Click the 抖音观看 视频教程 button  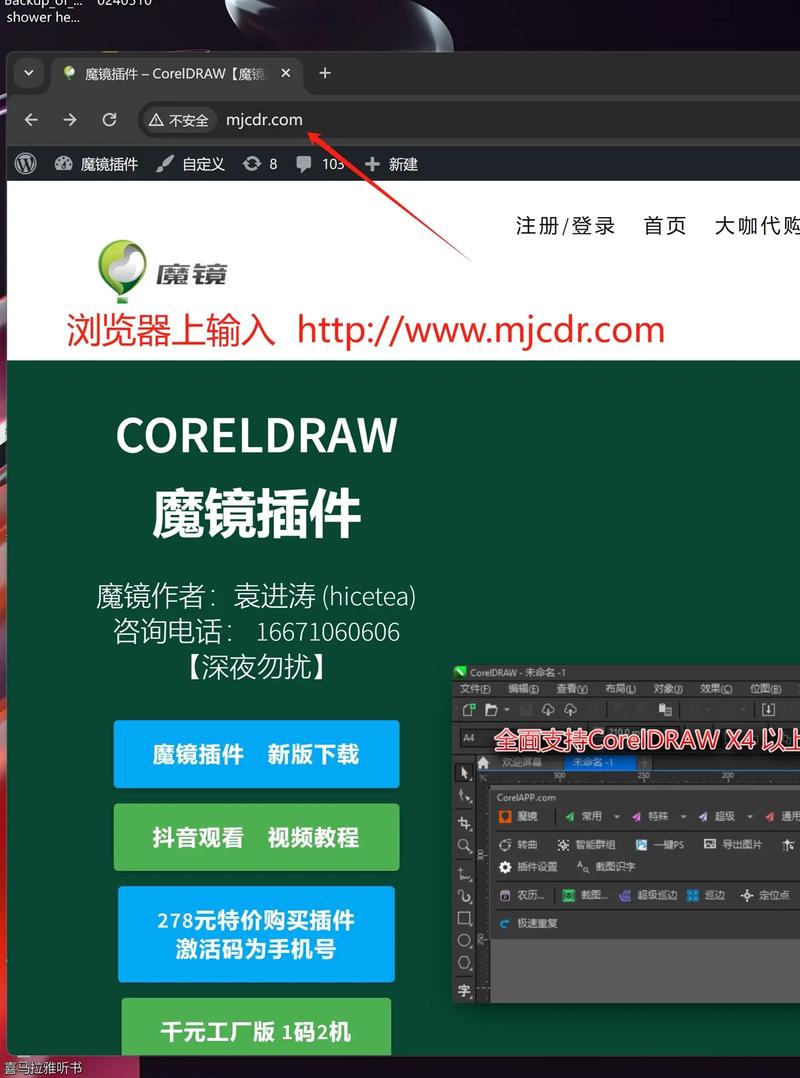pyautogui.click(x=256, y=837)
